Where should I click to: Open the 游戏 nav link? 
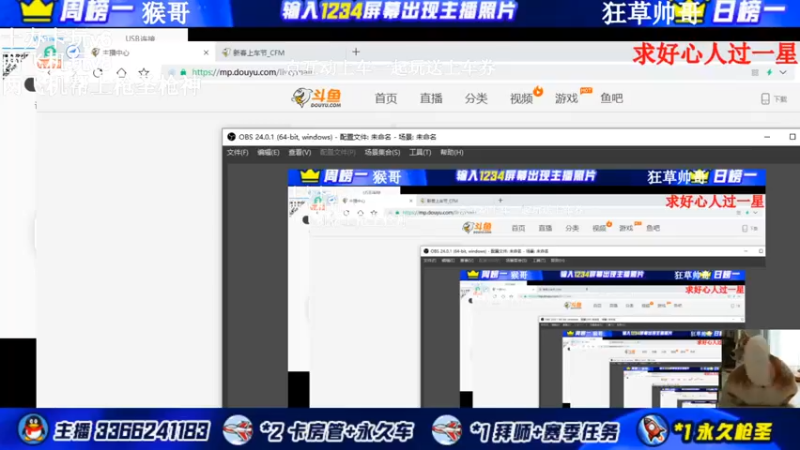(566, 98)
